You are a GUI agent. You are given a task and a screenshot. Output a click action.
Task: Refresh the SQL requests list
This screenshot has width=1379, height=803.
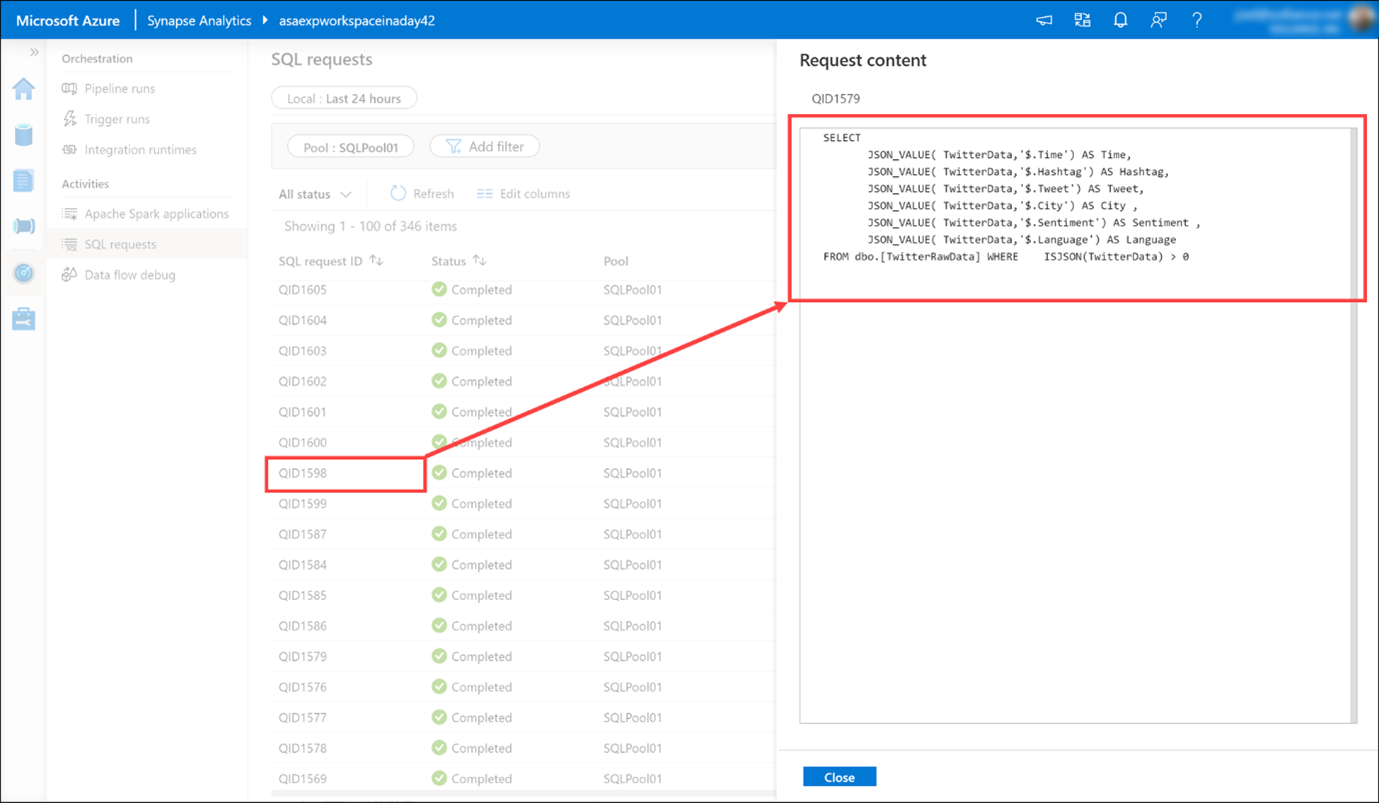tap(422, 194)
